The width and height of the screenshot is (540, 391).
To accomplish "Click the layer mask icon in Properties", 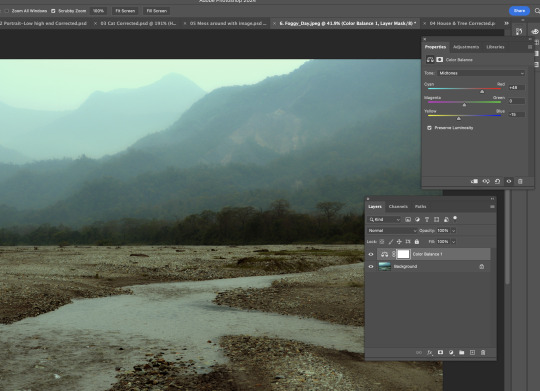I will 440,60.
